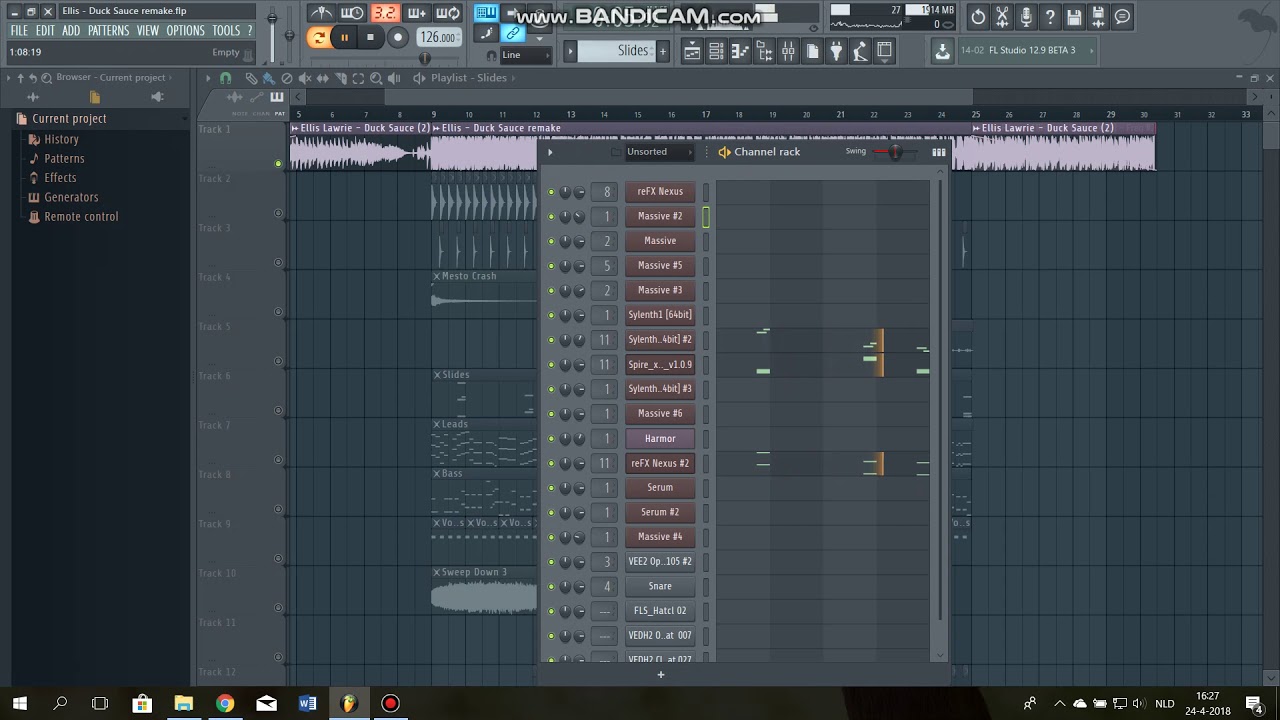Select the paint brush tool in Playlist
This screenshot has width=1280, height=720.
pos(269,78)
